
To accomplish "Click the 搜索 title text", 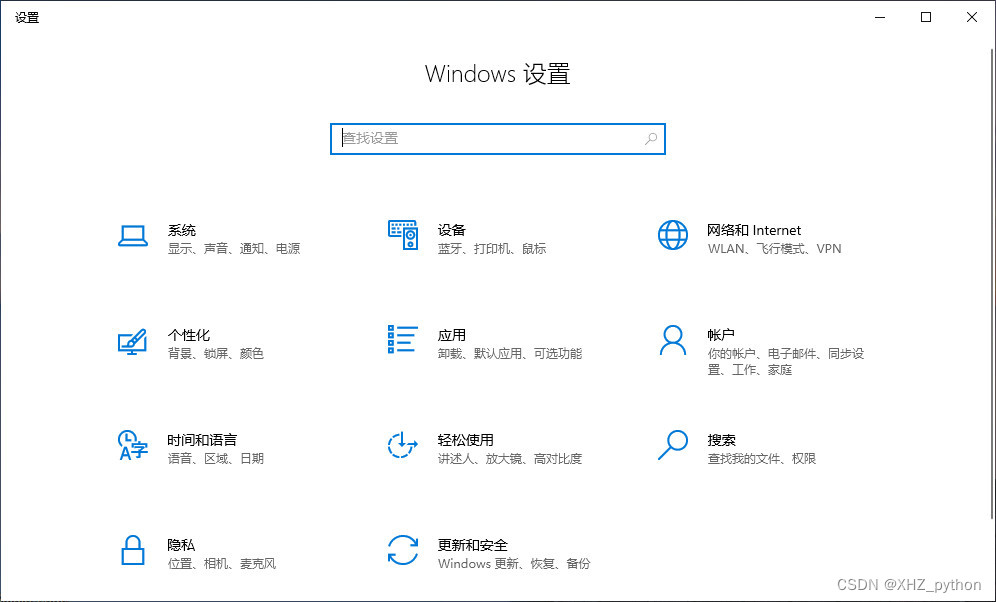I will pyautogui.click(x=721, y=439).
